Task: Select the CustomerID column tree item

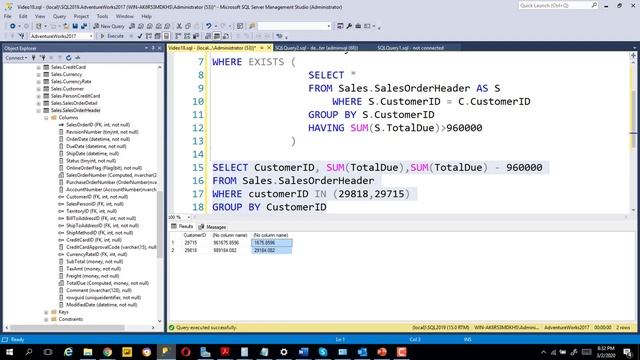Action: tap(97, 197)
